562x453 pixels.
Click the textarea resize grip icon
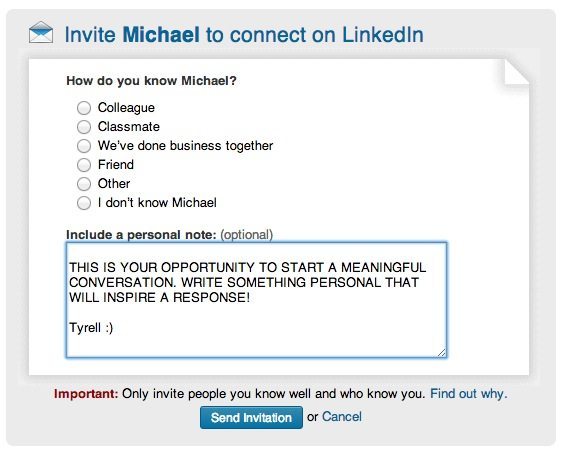click(x=442, y=353)
